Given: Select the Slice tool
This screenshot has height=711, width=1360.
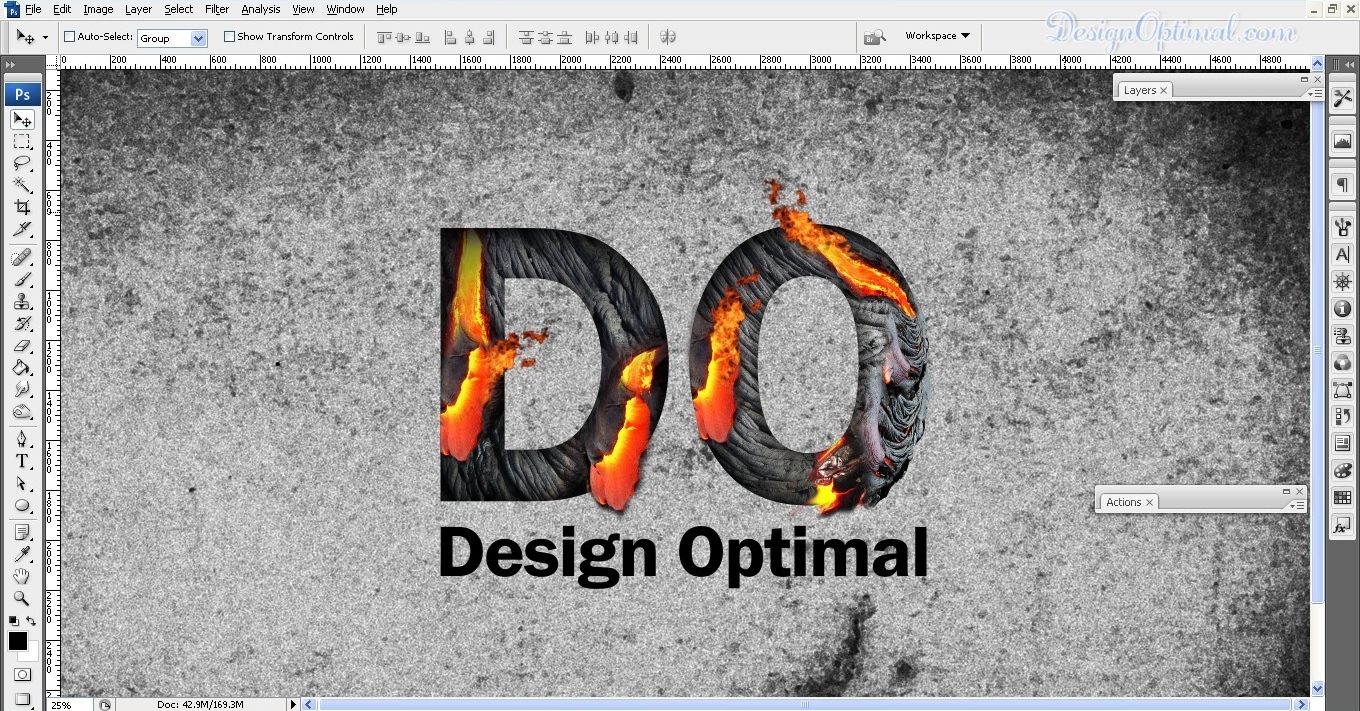Looking at the screenshot, I should 22,229.
